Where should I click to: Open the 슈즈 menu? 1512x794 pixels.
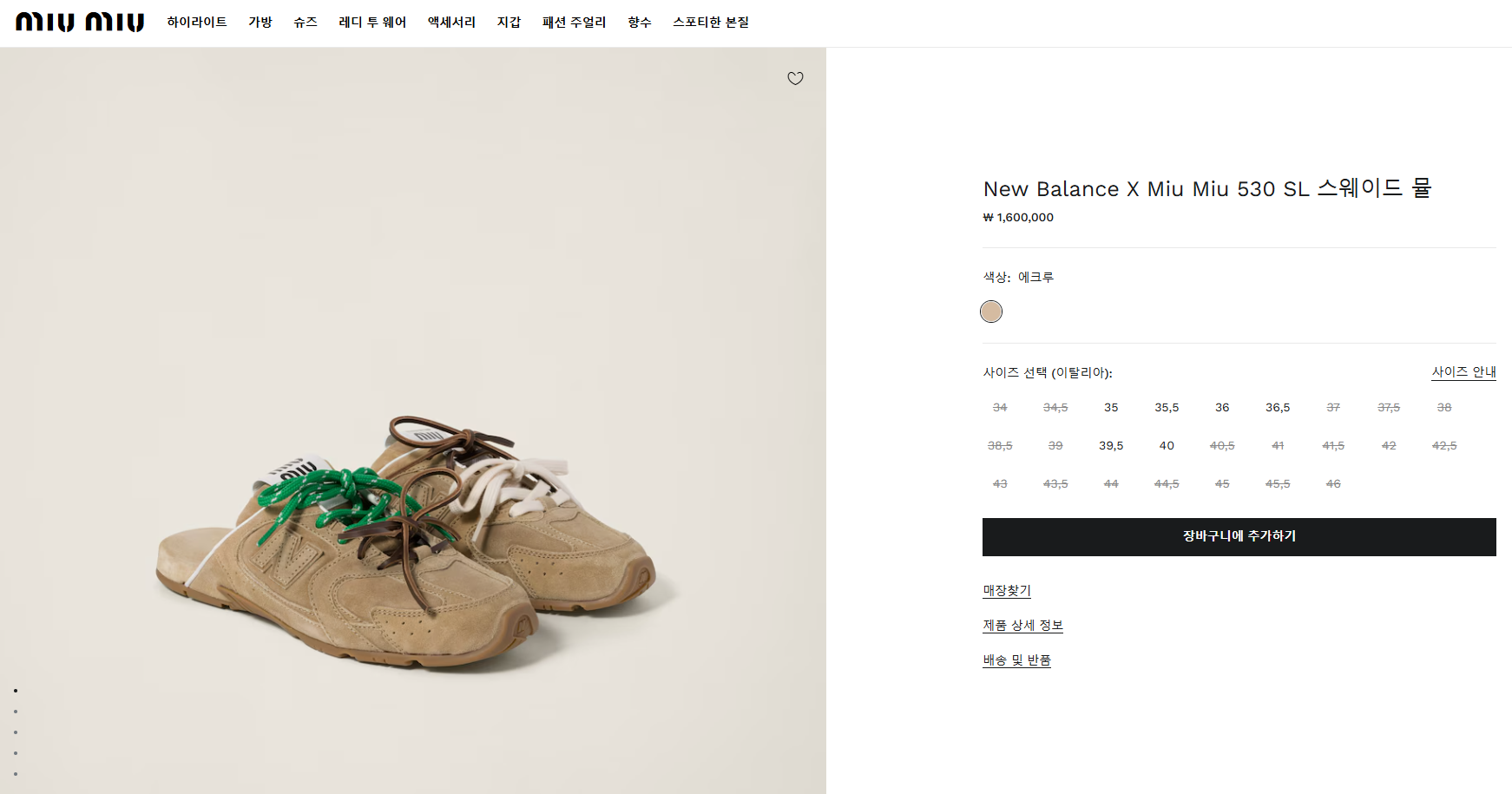(x=306, y=22)
